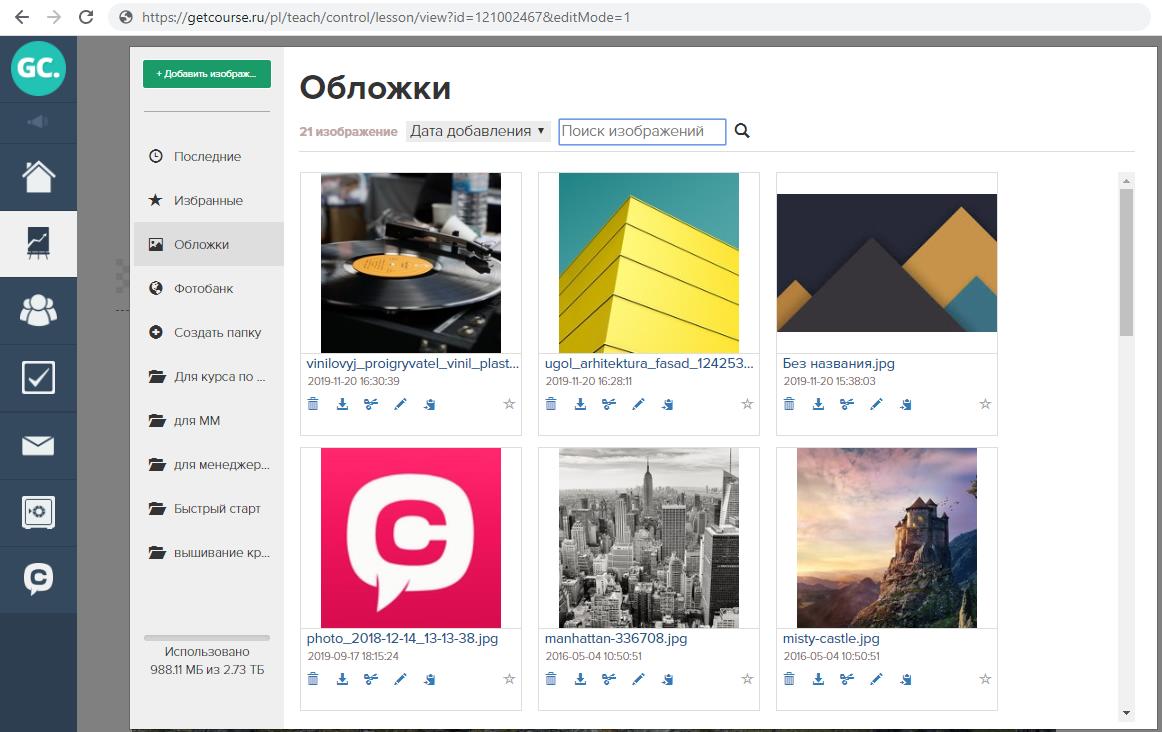Screen dimensions: 1162x732
Task: Click pencil icon under manhattan-336708.jpg
Action: [638, 679]
